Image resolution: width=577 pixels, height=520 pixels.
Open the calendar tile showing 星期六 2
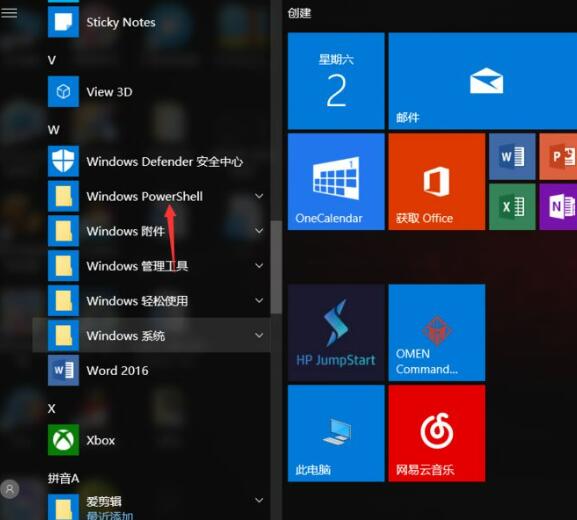coord(336,81)
